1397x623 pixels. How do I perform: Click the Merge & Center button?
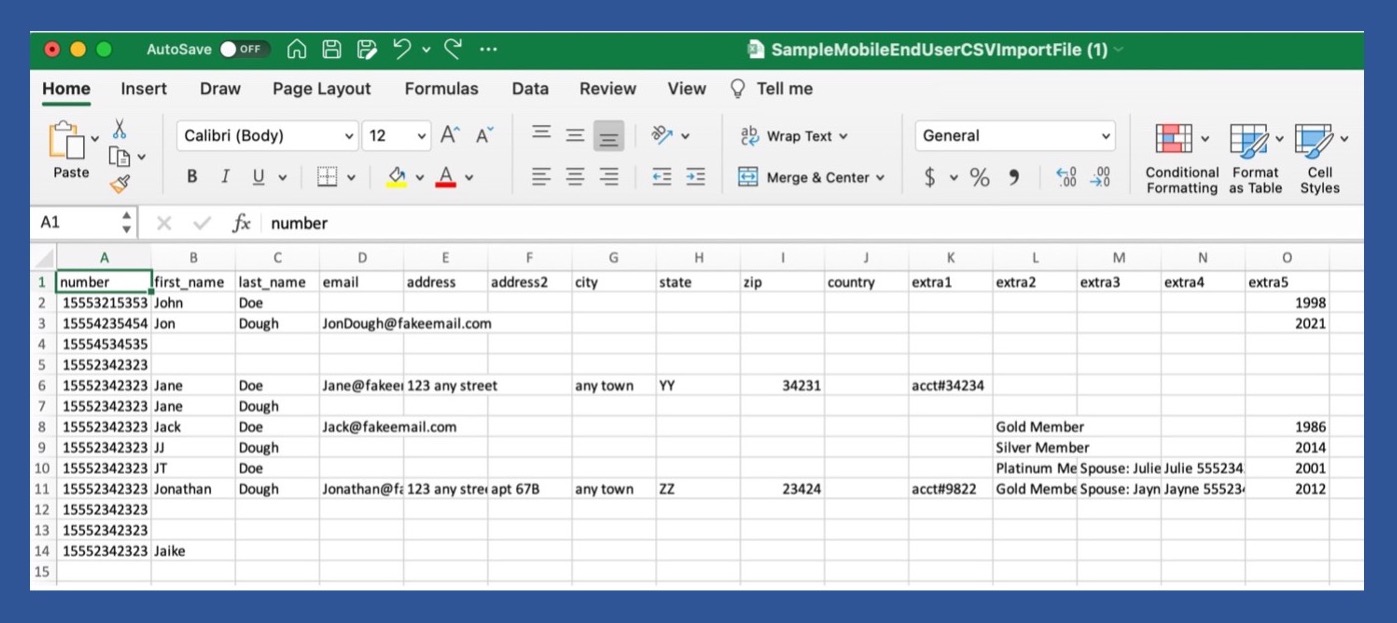click(811, 177)
